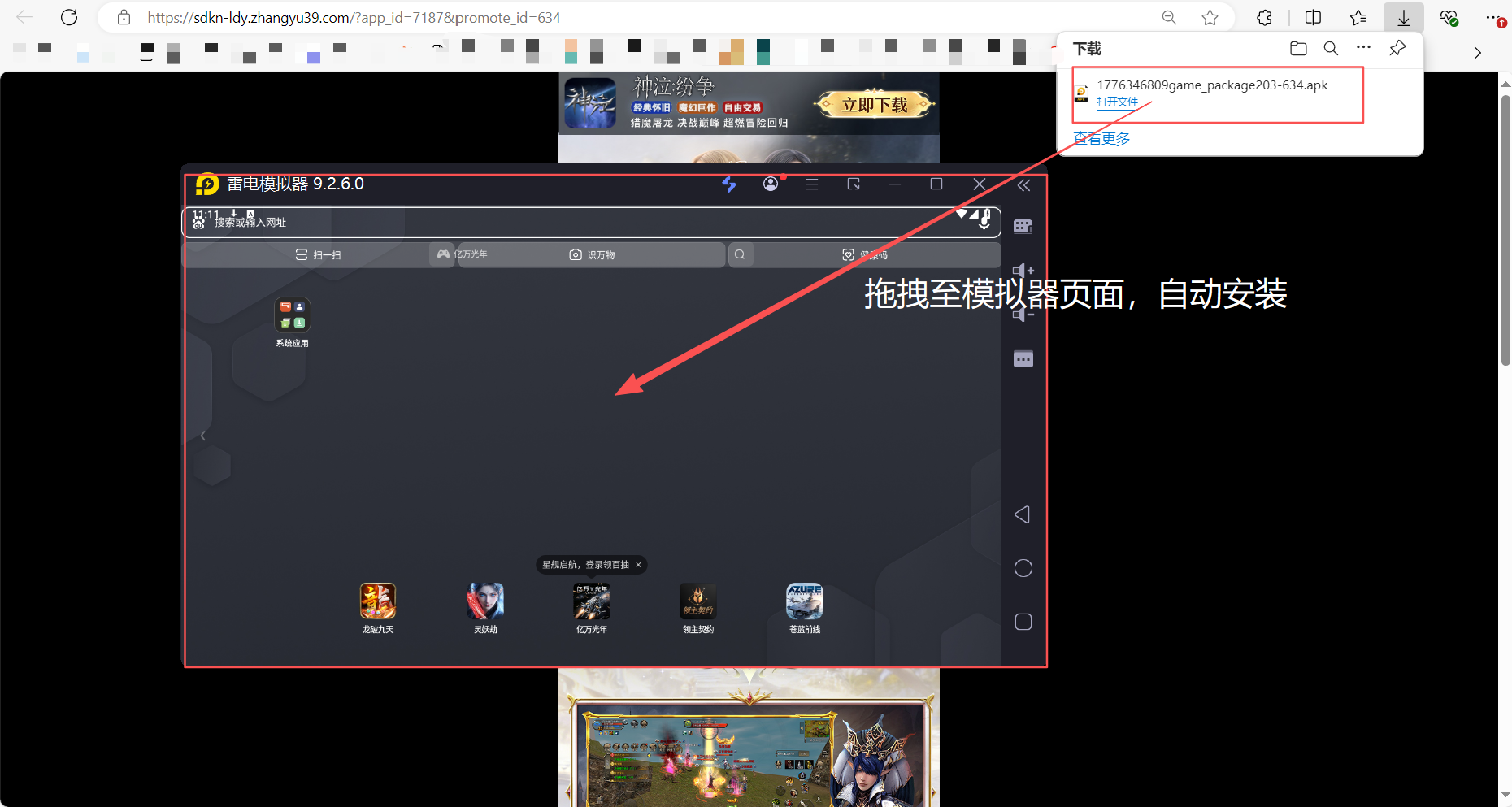Expand the favorites bar overflow chevron

[1477, 53]
